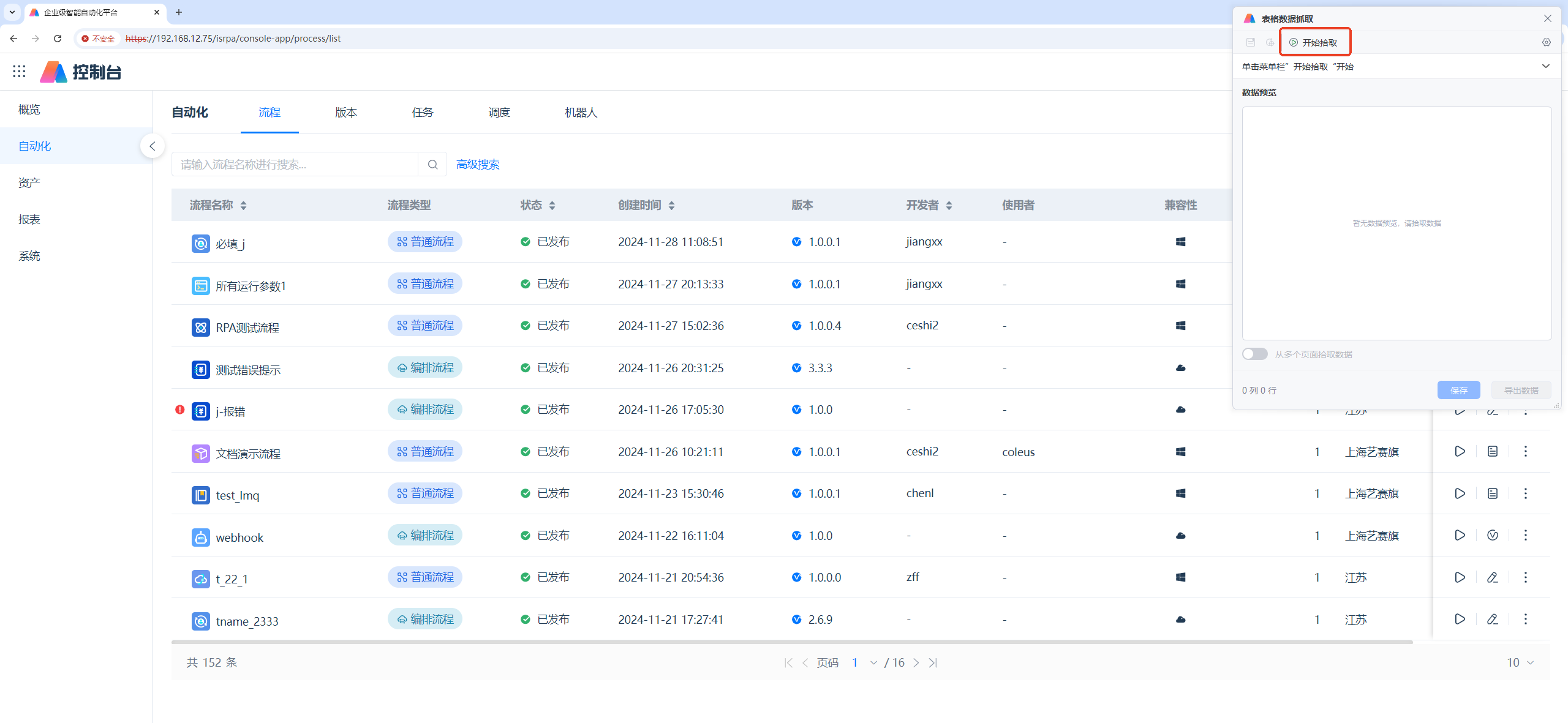This screenshot has width=1568, height=723.
Task: Open the 10 per-page size dropdown
Action: click(1520, 663)
